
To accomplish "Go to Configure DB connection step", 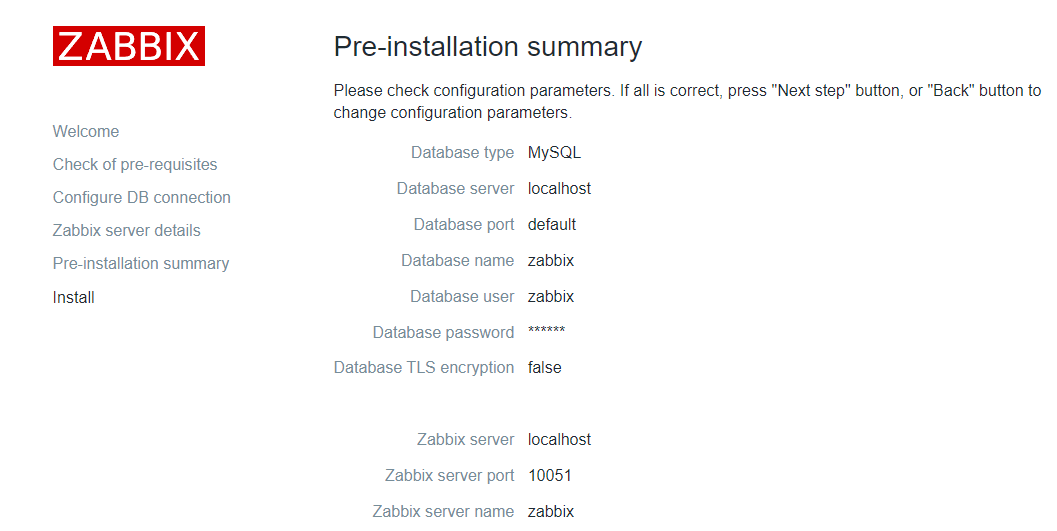I will click(142, 198).
